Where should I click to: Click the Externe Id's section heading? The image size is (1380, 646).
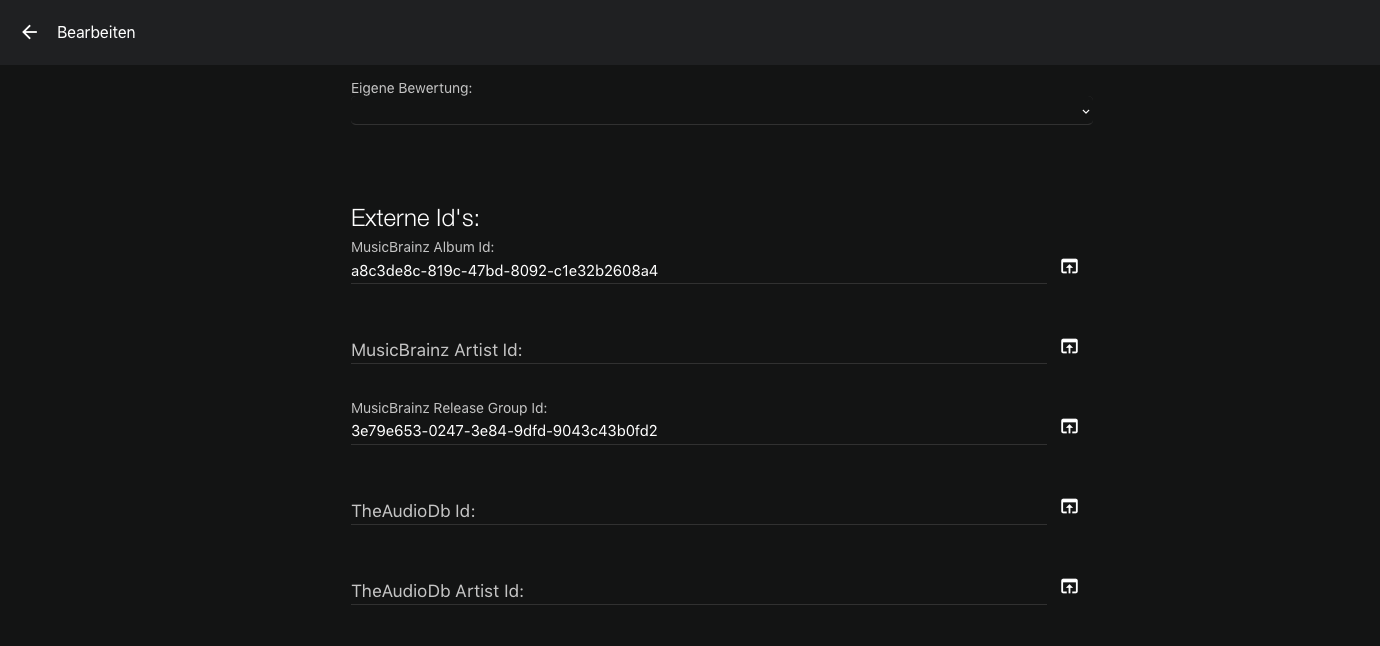coord(415,218)
